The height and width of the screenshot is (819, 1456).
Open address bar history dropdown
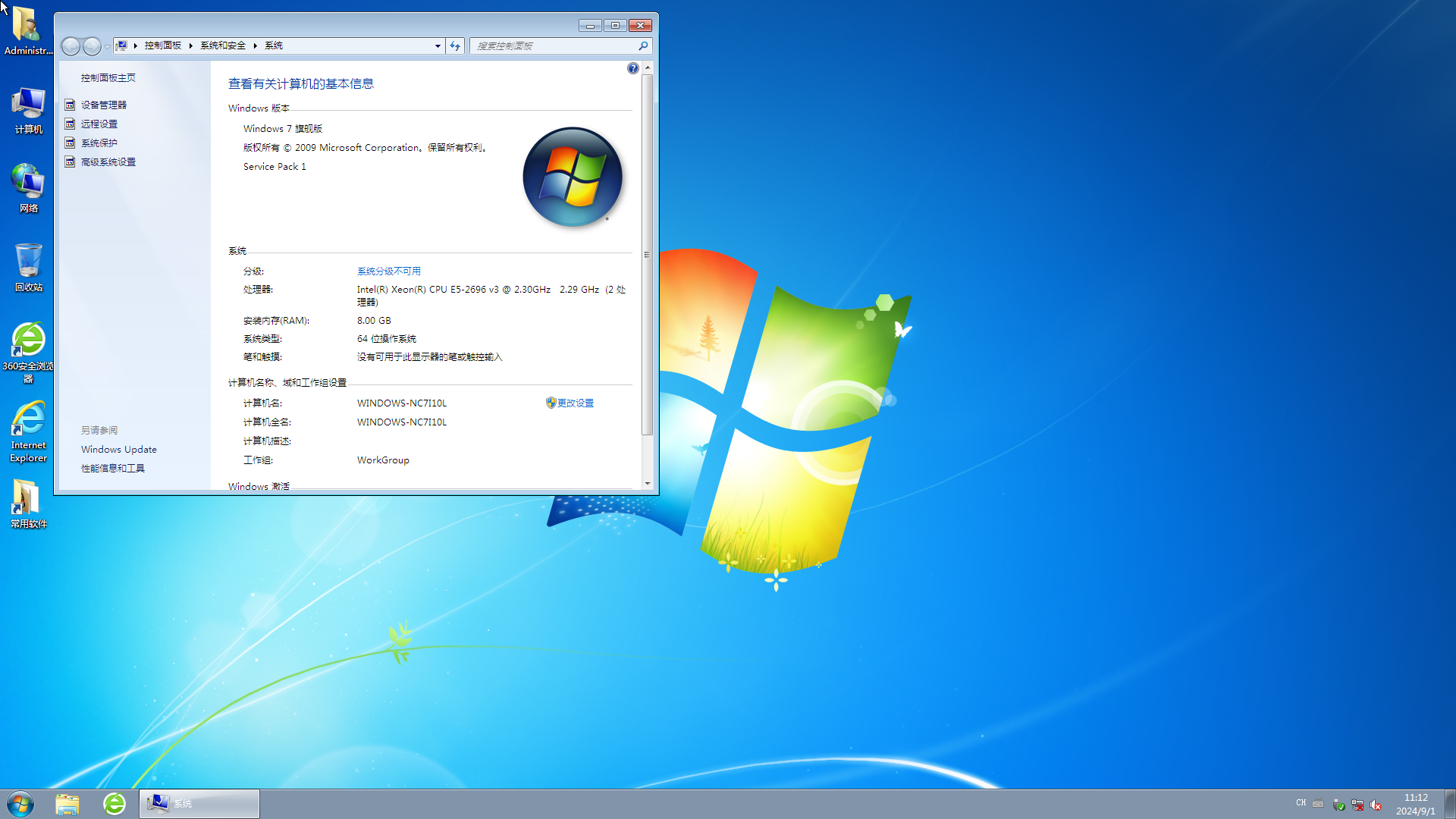(438, 46)
